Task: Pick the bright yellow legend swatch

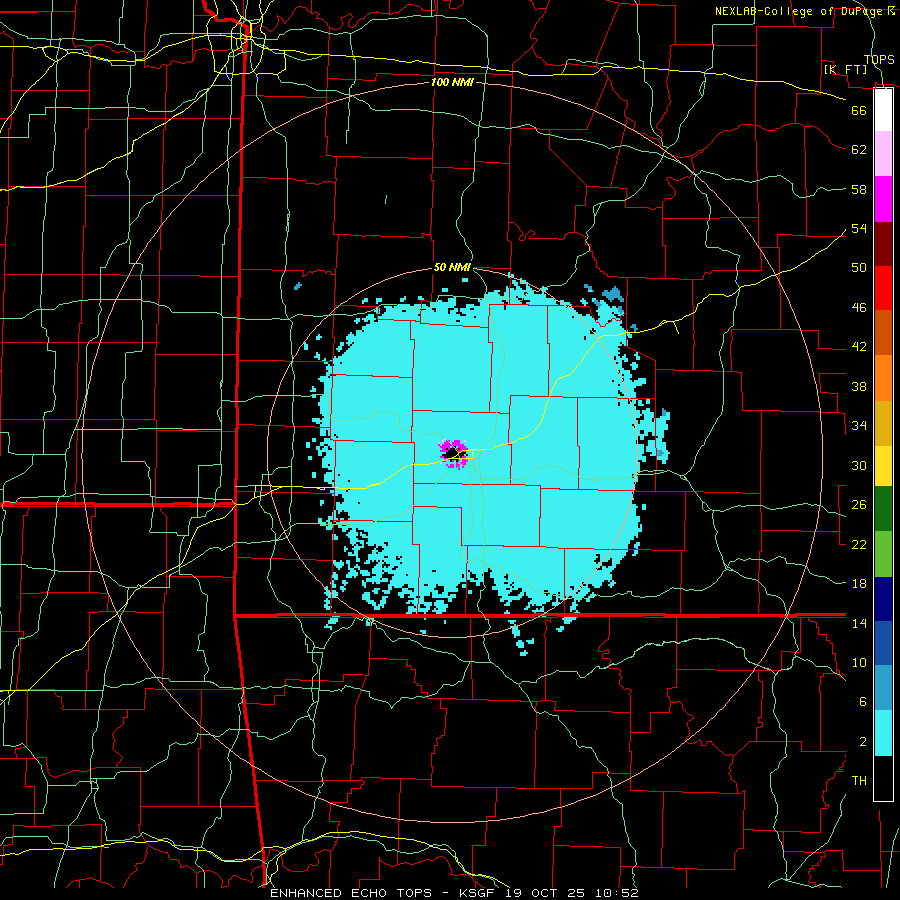Action: (883, 466)
